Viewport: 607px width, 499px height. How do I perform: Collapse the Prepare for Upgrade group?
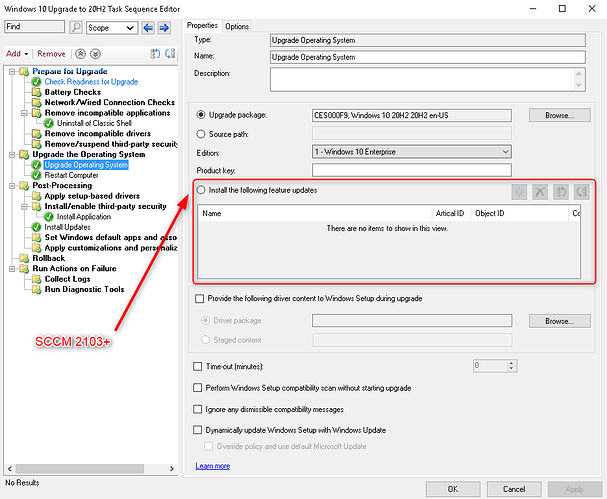coord(12,72)
